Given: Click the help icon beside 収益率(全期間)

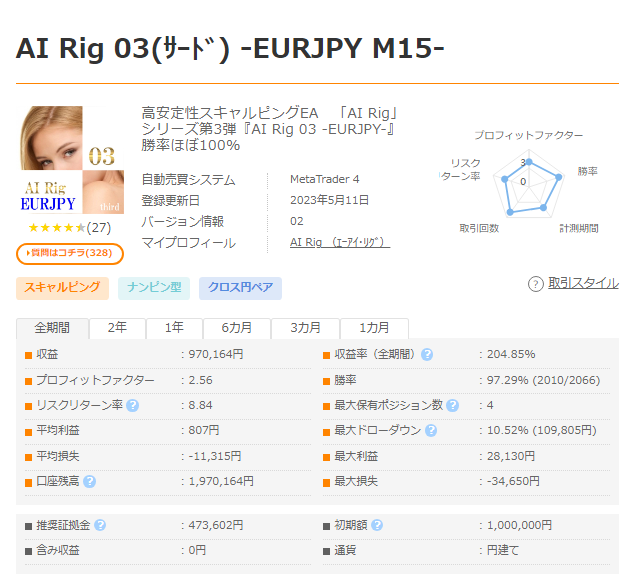Looking at the screenshot, I should click(427, 355).
